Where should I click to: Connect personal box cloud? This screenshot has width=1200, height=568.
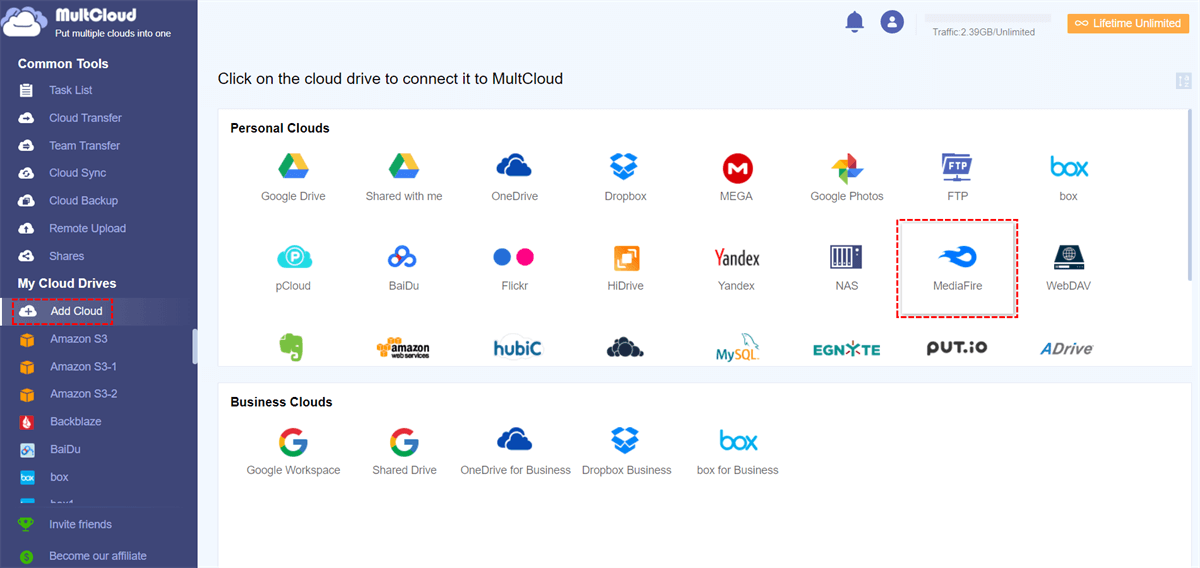point(1069,177)
